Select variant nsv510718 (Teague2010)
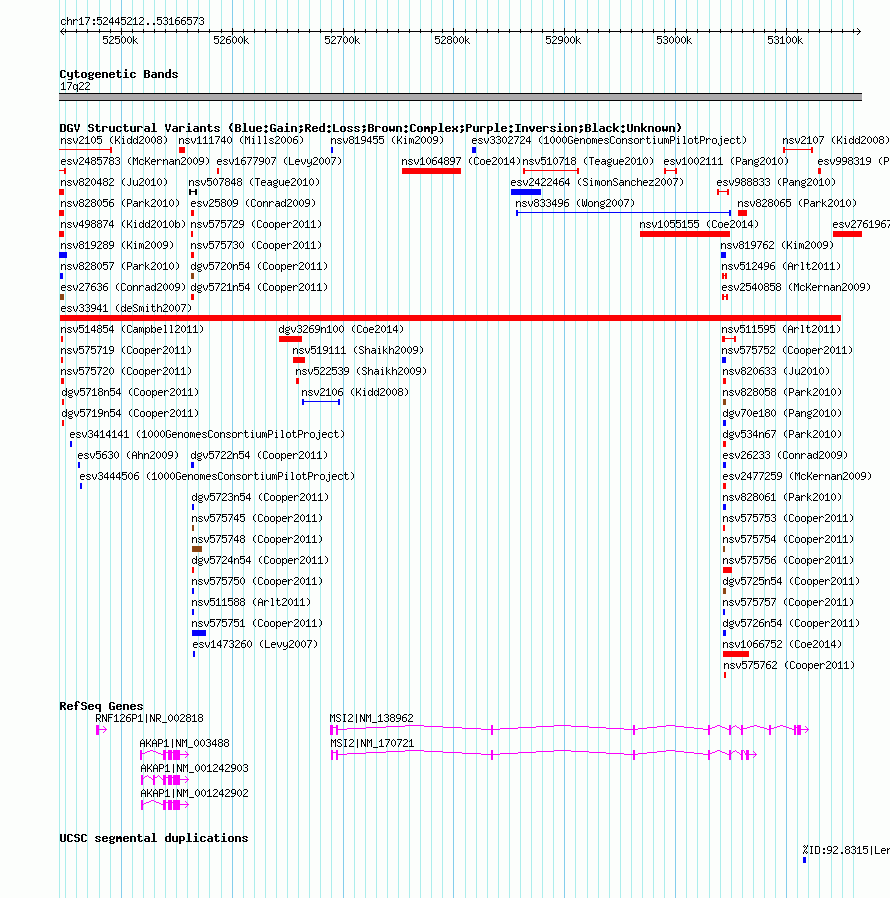 click(588, 162)
